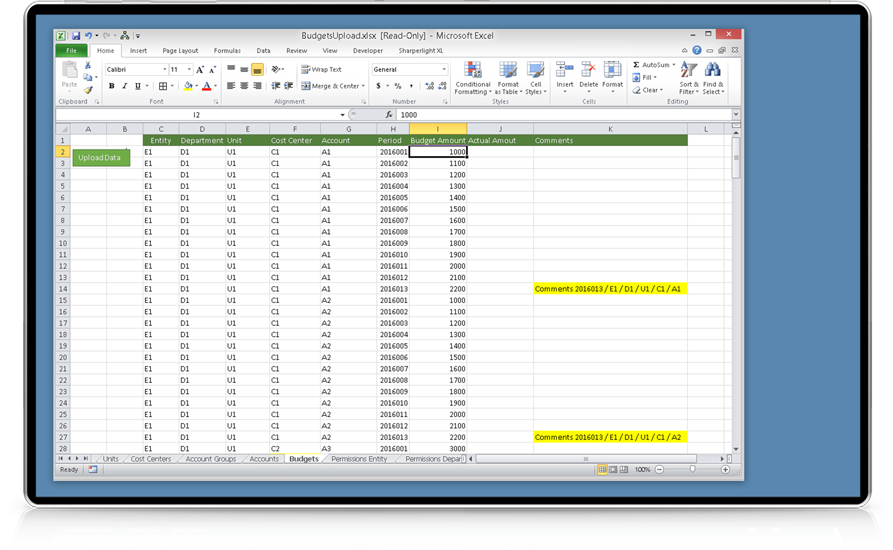Image resolution: width=893 pixels, height=550 pixels.
Task: Expand borders dropdown arrow
Action: (x=172, y=86)
